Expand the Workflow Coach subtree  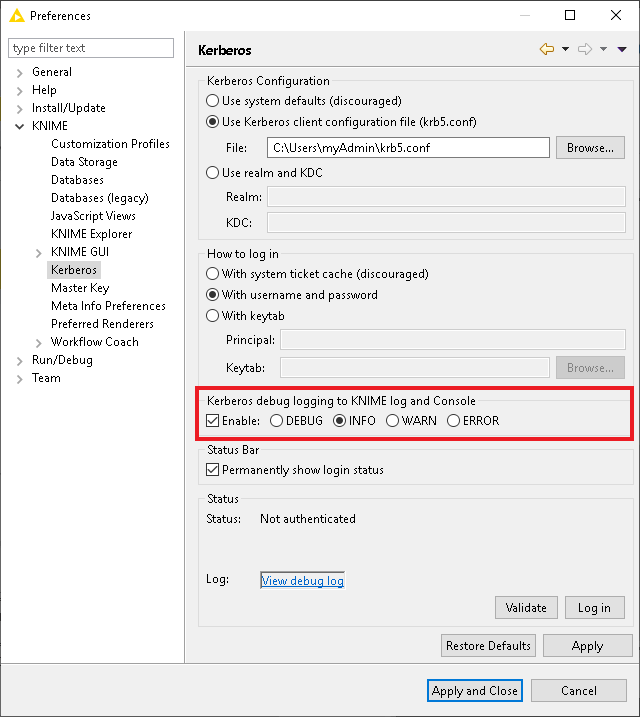(38, 343)
